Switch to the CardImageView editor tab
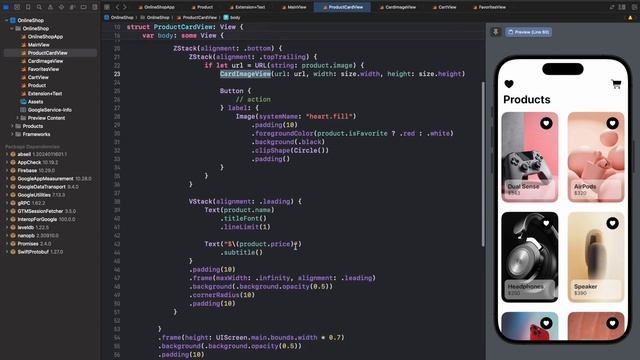The height and width of the screenshot is (360, 640). point(398,7)
